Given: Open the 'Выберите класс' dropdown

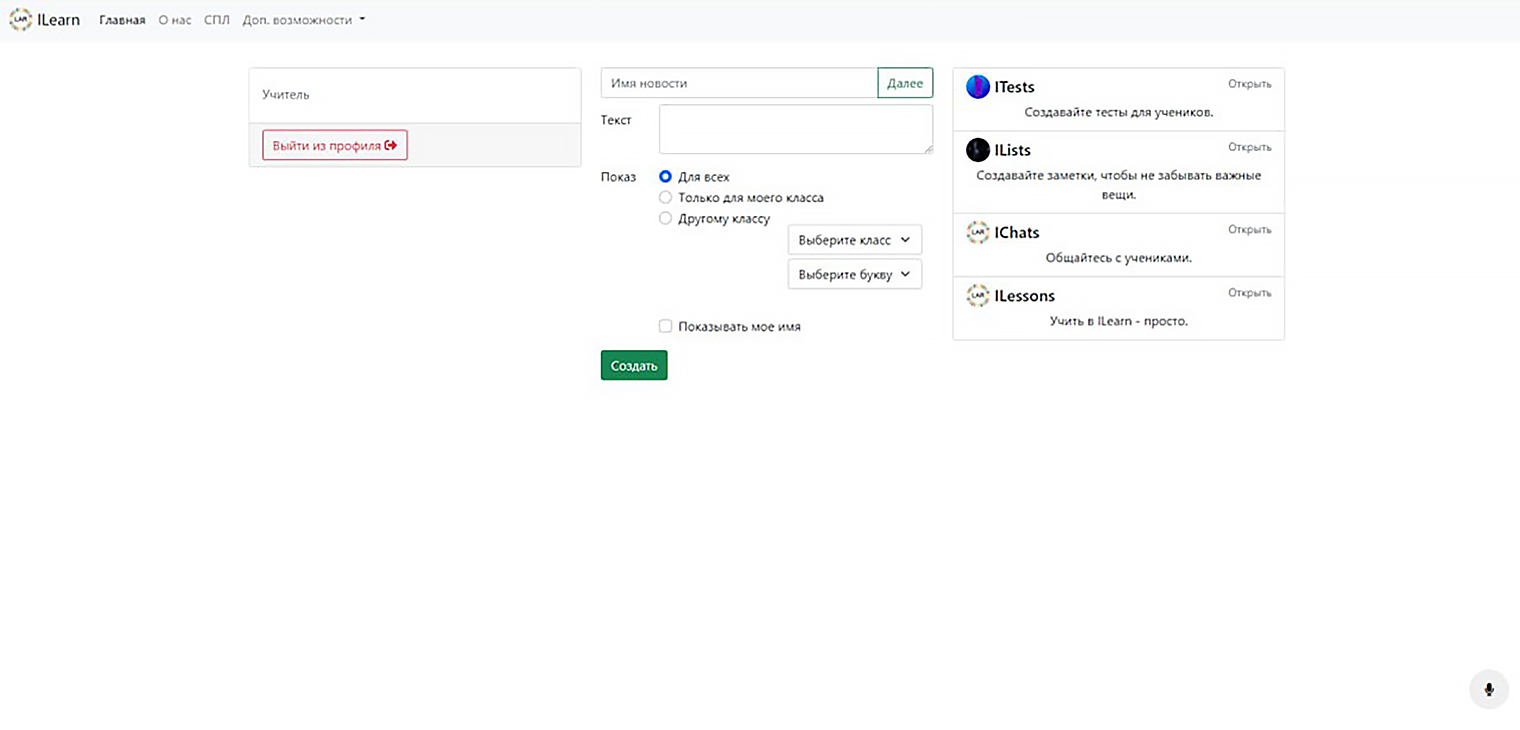Looking at the screenshot, I should tap(855, 240).
